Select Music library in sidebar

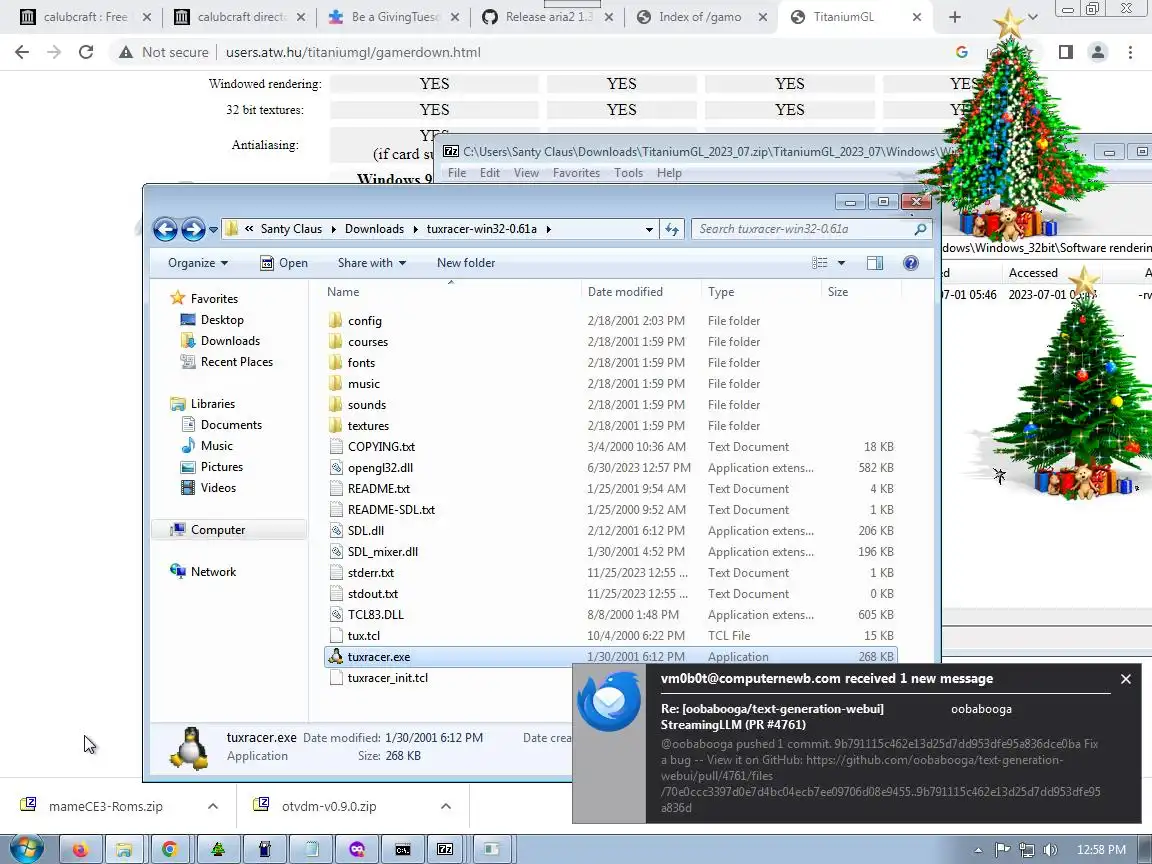[x=206, y=446]
